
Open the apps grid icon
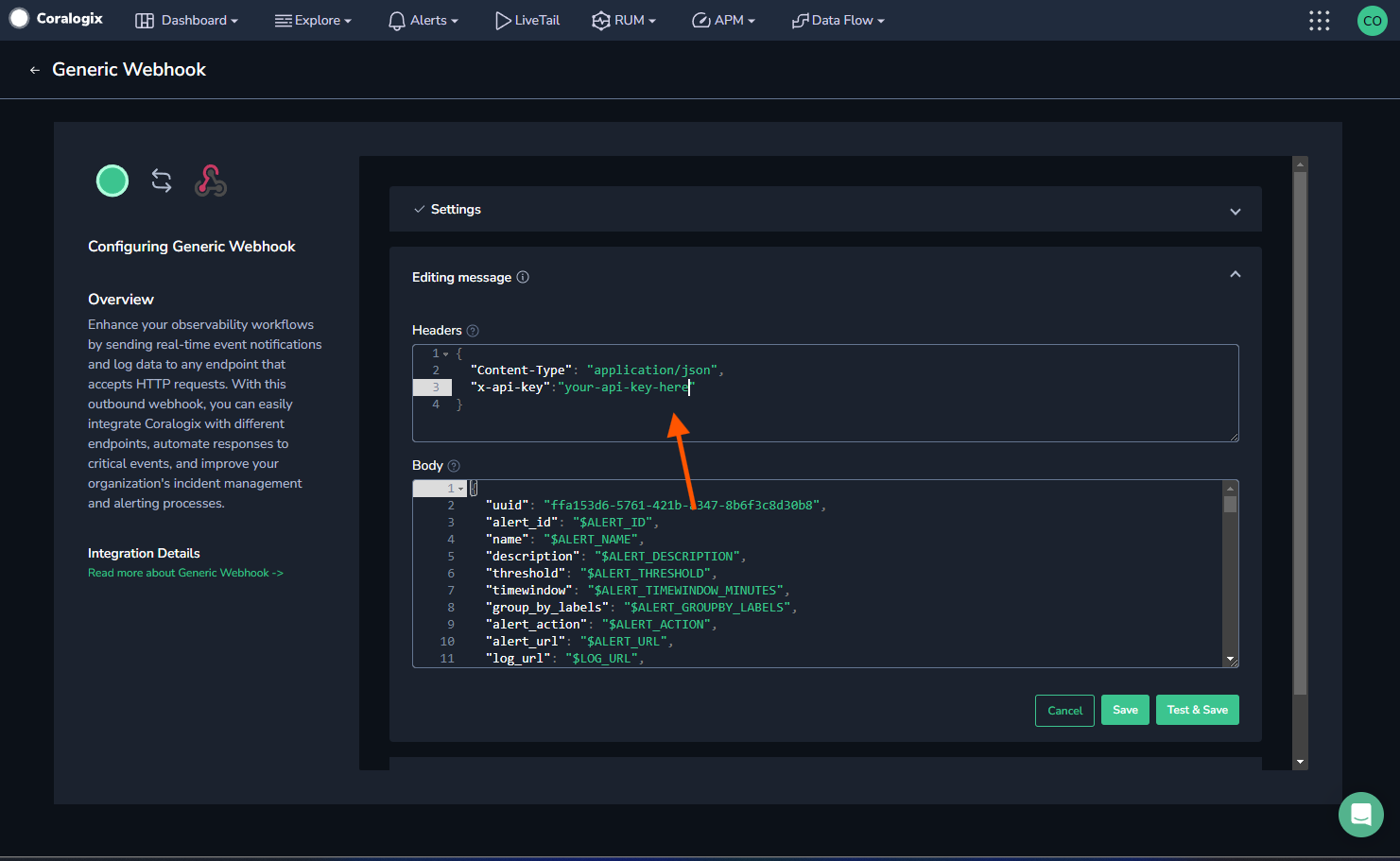click(1319, 21)
